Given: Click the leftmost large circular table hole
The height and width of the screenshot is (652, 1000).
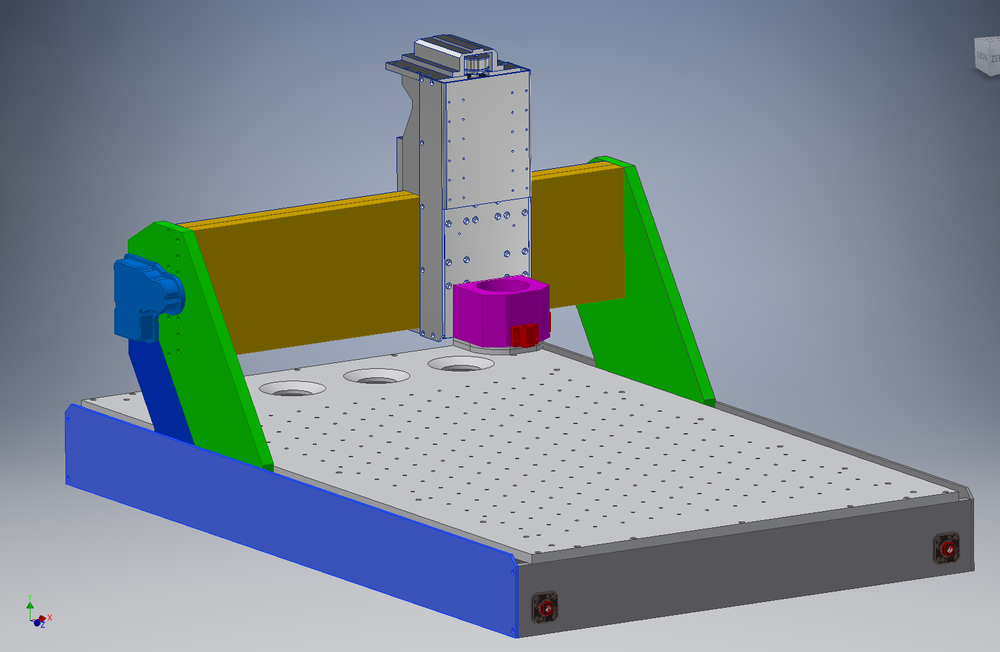Looking at the screenshot, I should 292,387.
